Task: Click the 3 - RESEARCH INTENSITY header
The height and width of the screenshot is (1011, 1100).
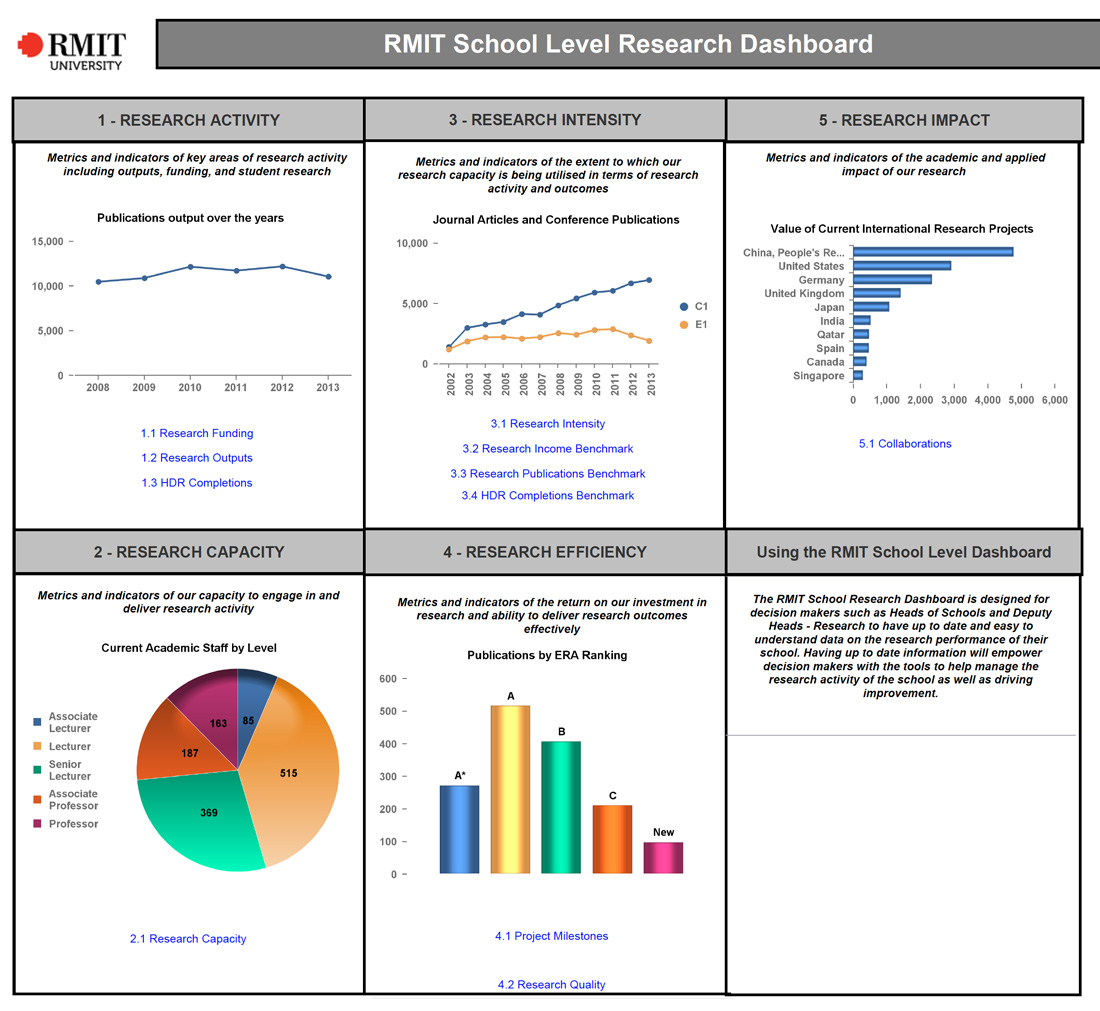Action: (545, 120)
